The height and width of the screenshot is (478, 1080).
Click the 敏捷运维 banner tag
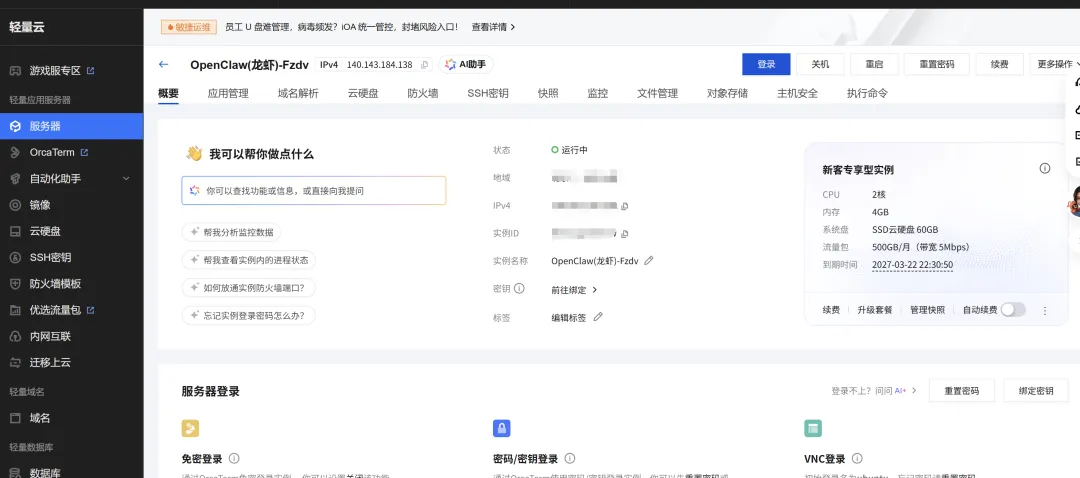[x=189, y=27]
